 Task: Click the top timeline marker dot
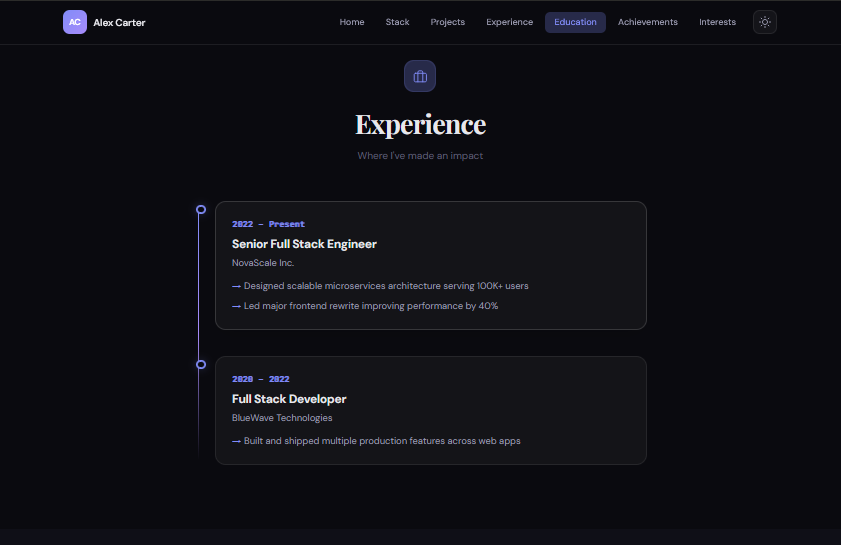pyautogui.click(x=201, y=209)
